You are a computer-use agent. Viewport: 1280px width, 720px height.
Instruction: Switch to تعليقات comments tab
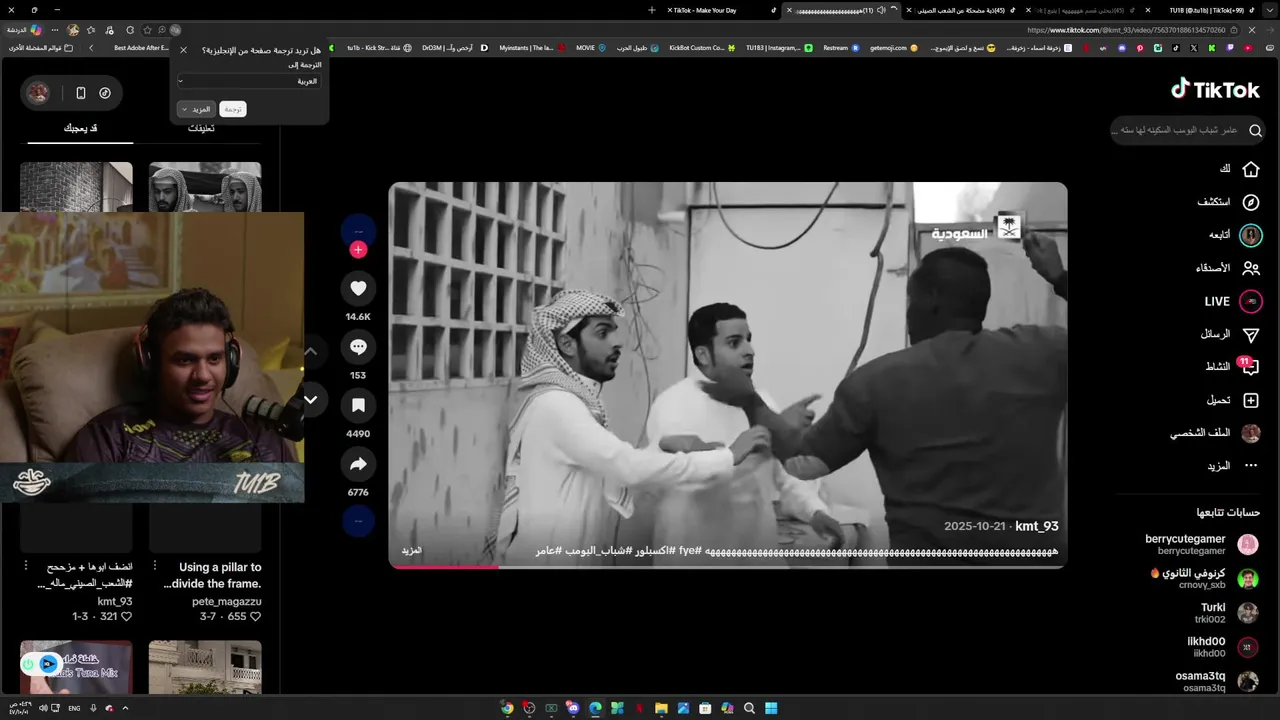202,128
